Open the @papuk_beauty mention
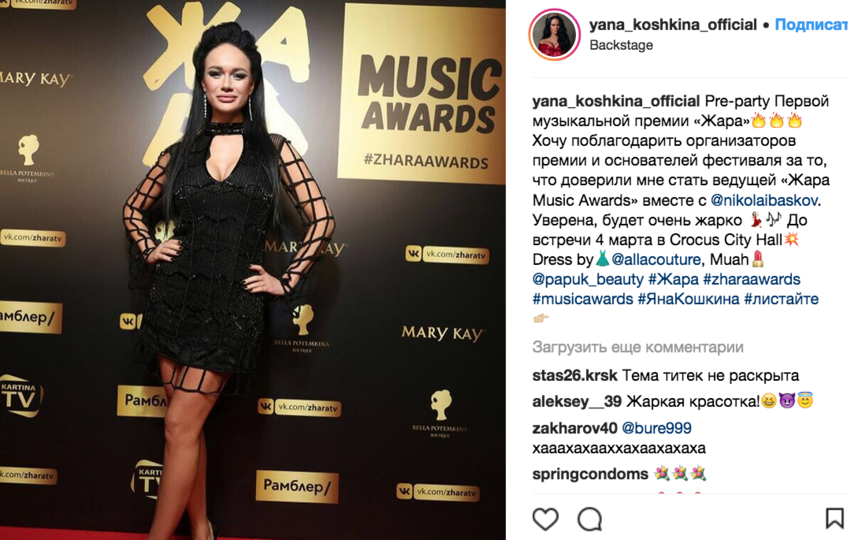This screenshot has width=858, height=540. point(588,279)
